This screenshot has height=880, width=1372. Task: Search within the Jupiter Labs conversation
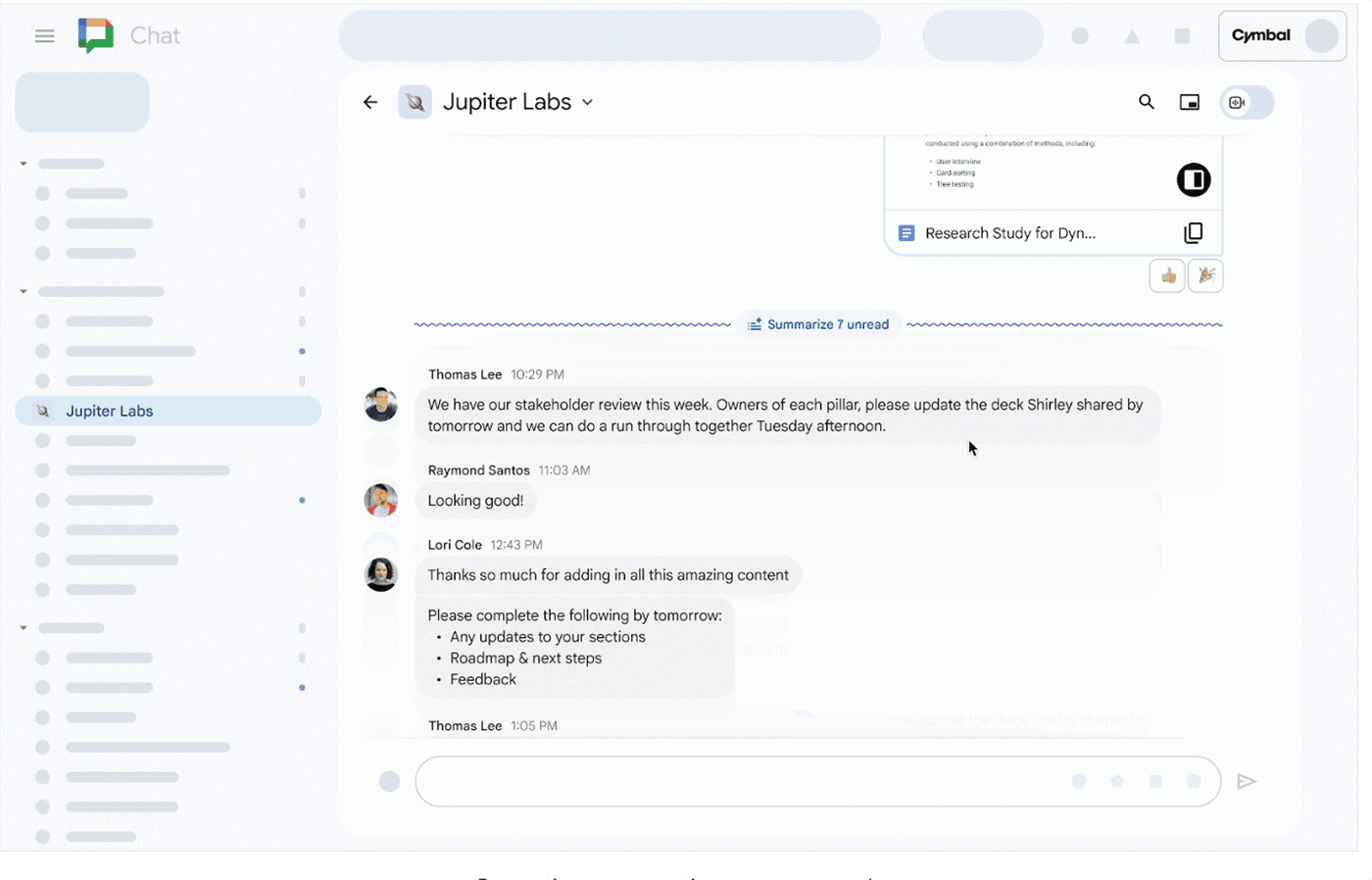coord(1146,102)
